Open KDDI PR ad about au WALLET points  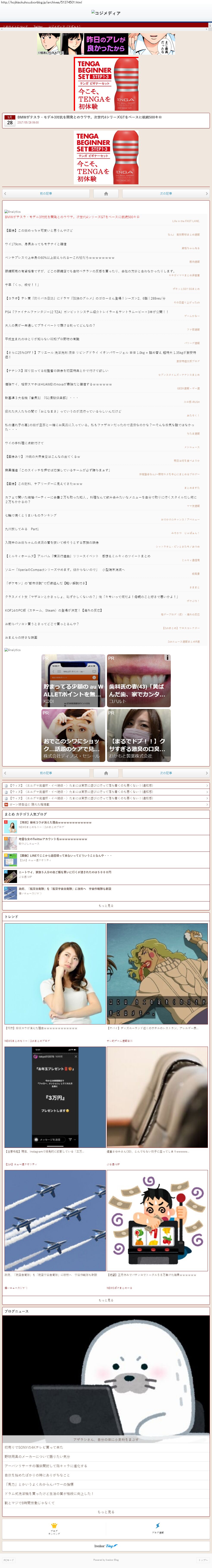tap(73, 681)
